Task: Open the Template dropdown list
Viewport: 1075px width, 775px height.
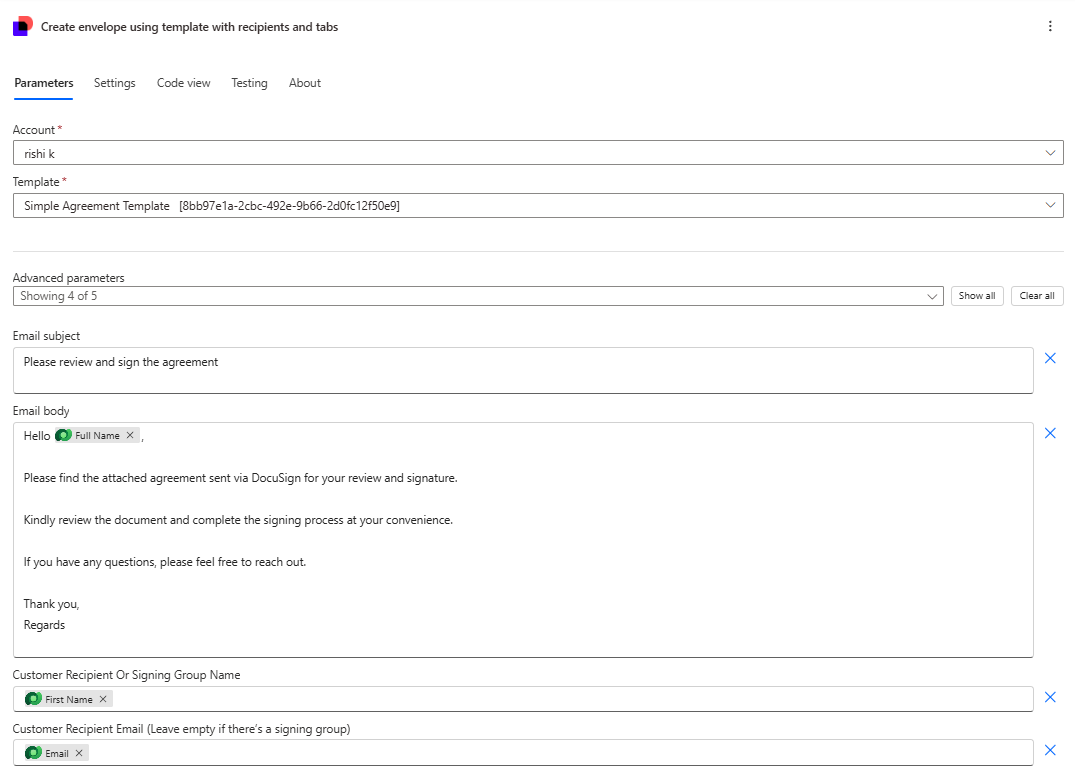Action: (x=1050, y=205)
